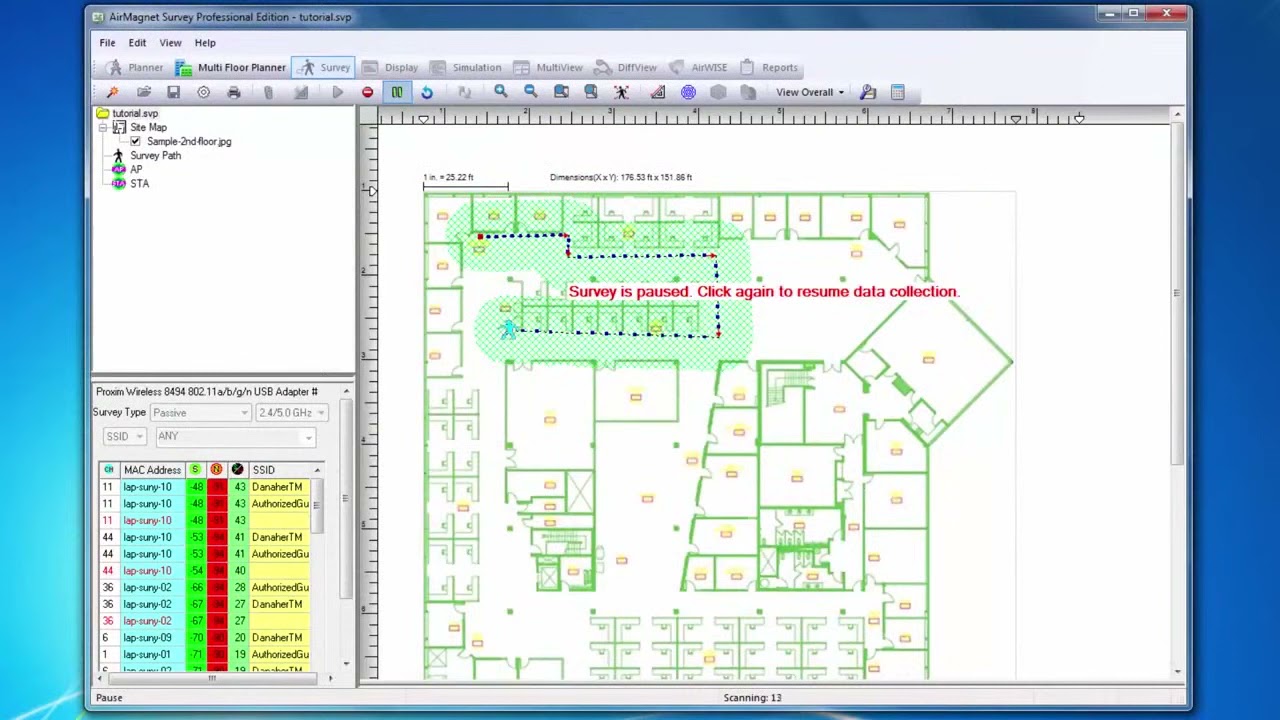Click the red stop survey icon

[367, 92]
